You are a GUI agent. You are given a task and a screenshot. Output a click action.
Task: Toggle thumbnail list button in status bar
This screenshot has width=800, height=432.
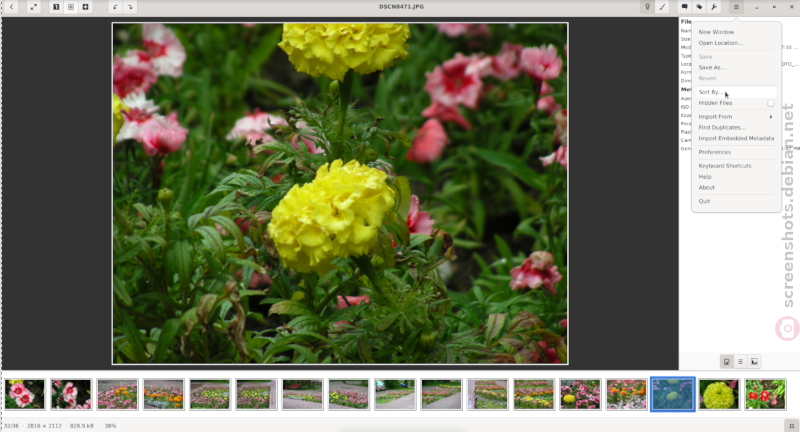point(791,425)
